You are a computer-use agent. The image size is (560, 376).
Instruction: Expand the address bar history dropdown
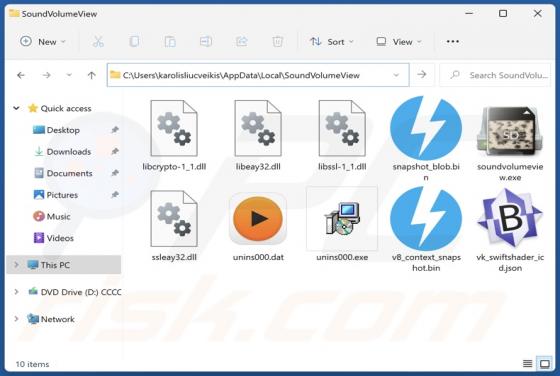(x=396, y=75)
